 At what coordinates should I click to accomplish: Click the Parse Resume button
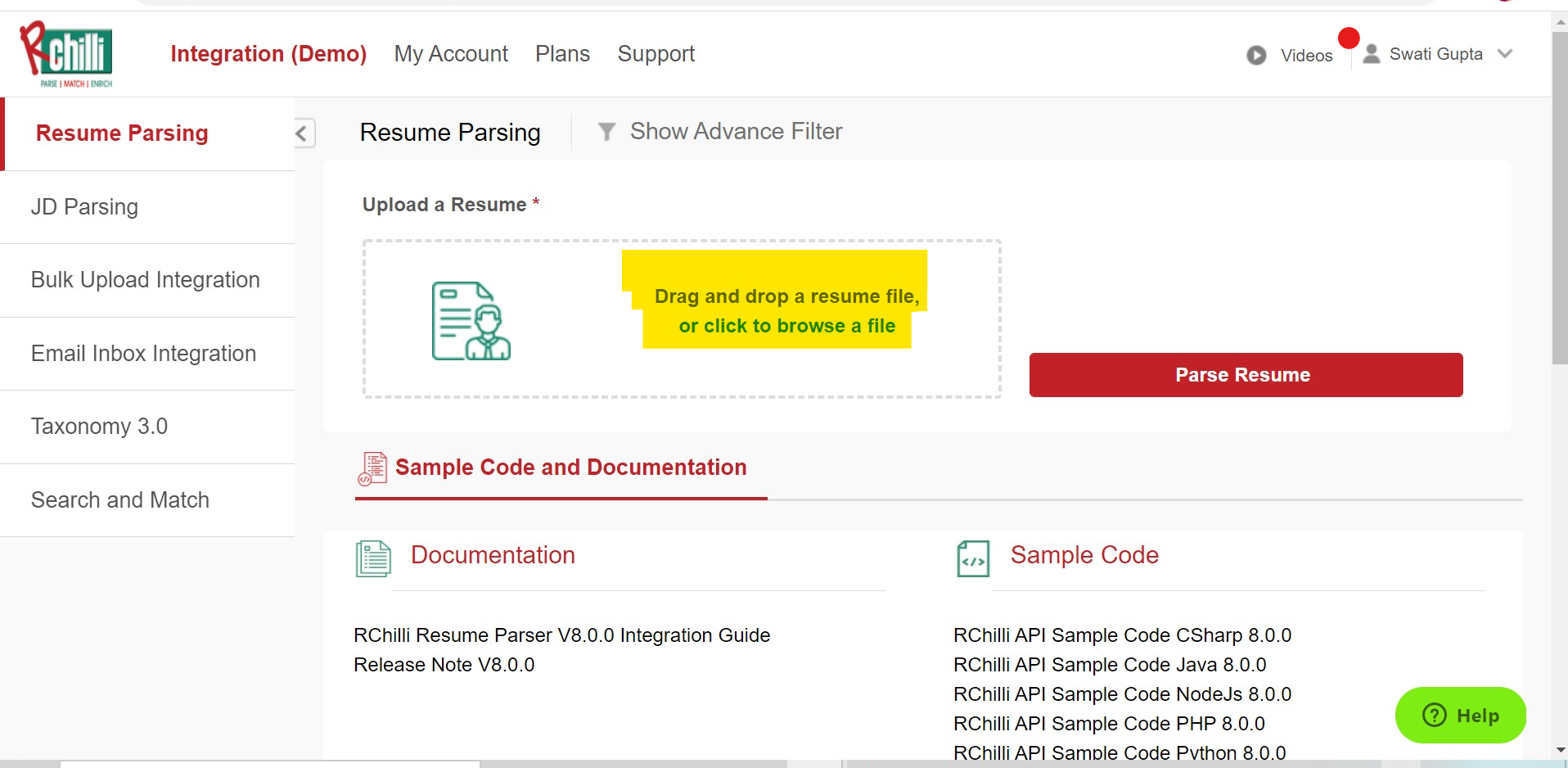click(x=1246, y=375)
